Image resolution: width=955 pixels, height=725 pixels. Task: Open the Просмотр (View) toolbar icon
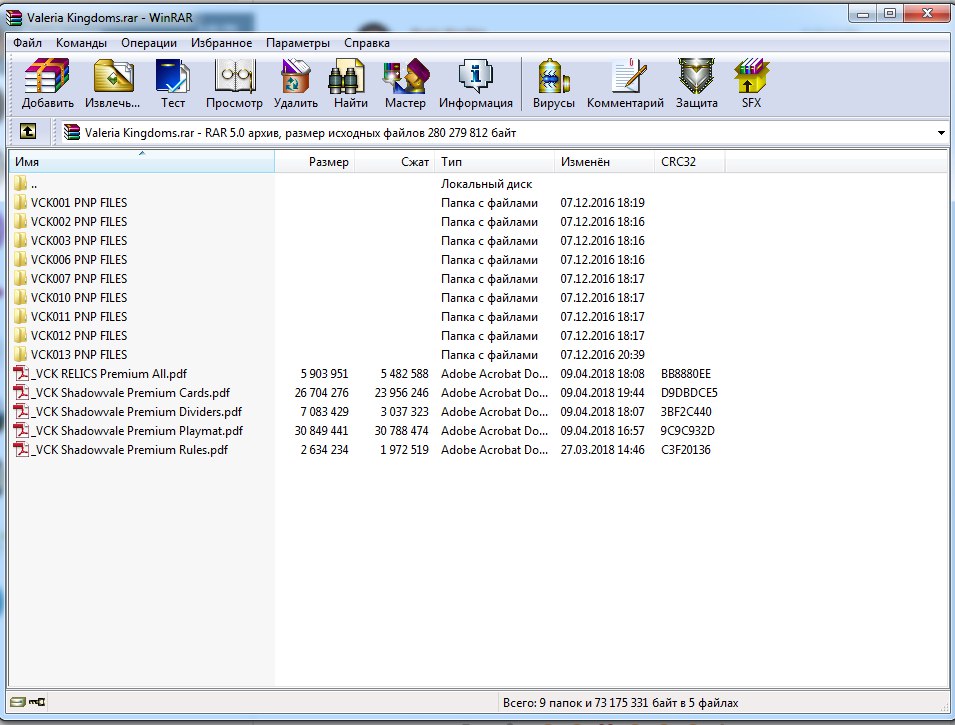pos(234,77)
